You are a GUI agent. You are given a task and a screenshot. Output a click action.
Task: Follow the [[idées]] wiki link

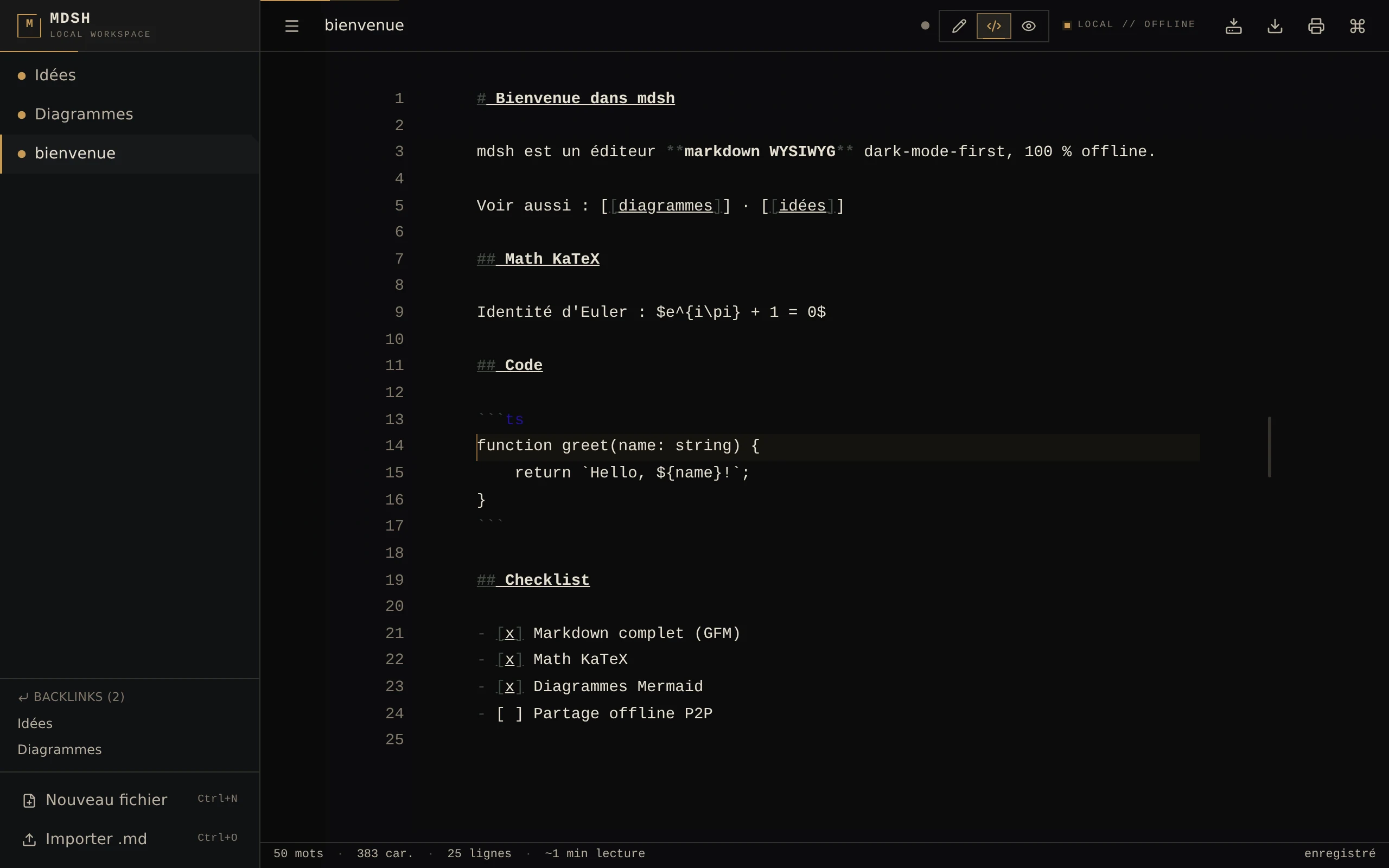802,206
